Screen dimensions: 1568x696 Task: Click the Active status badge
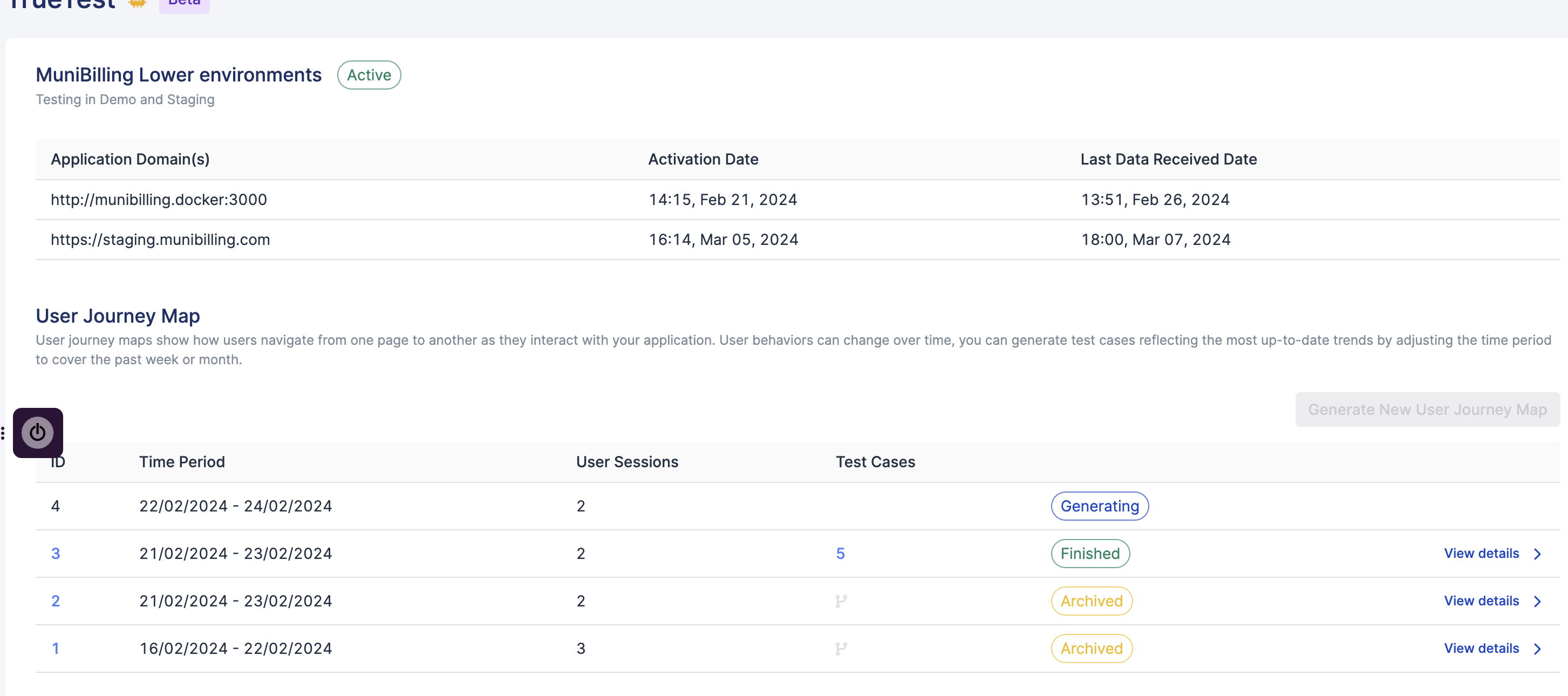click(x=369, y=75)
